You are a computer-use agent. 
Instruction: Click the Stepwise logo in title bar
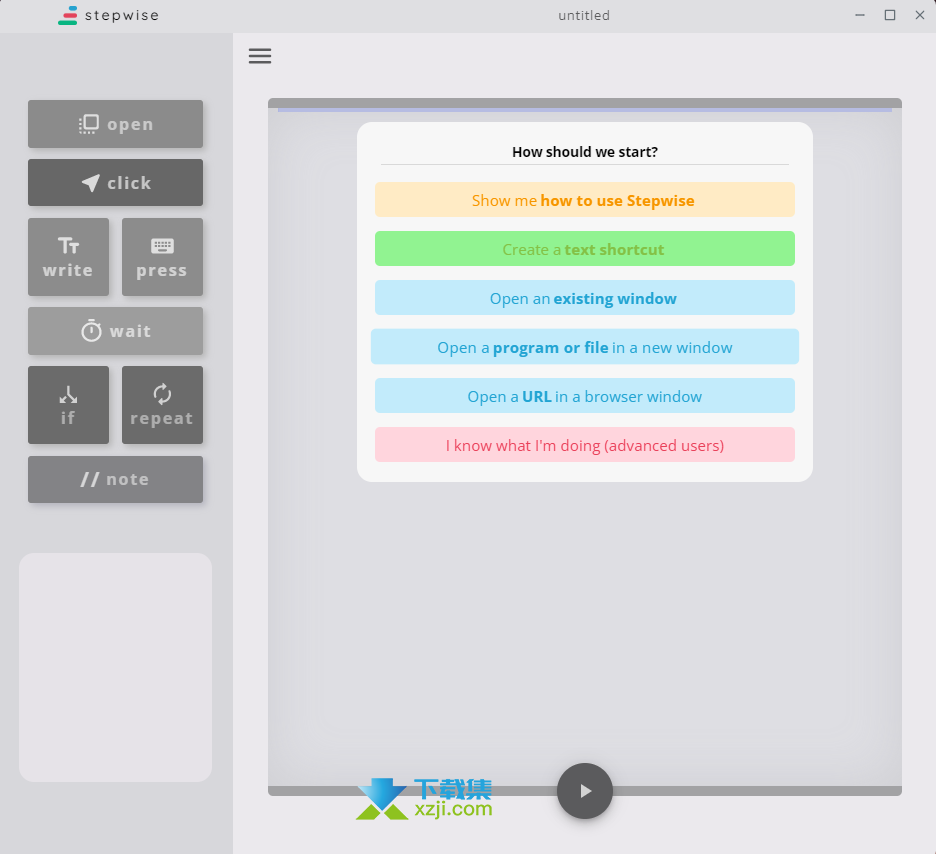(x=108, y=15)
